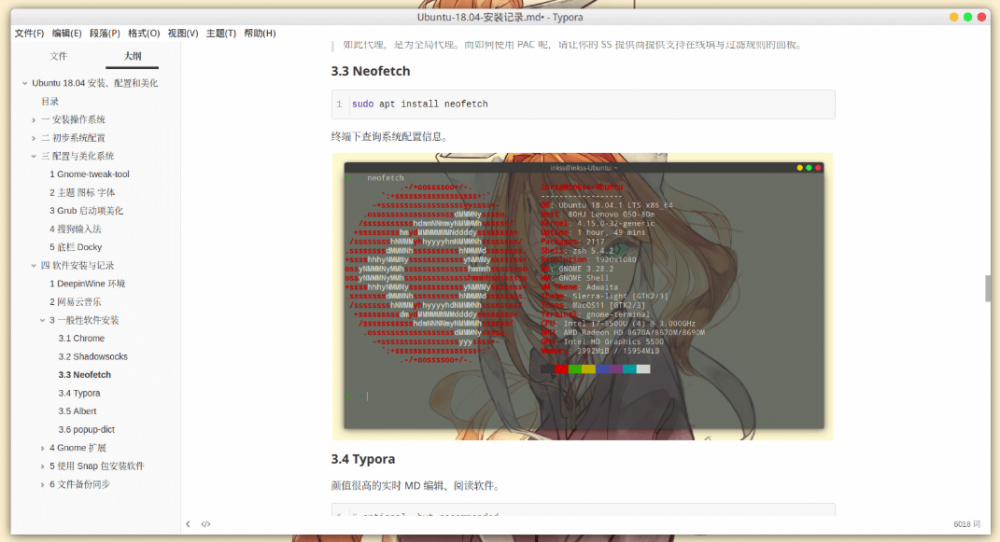
Task: Expand 二 初步系统配置 outline section
Action: tap(34, 138)
